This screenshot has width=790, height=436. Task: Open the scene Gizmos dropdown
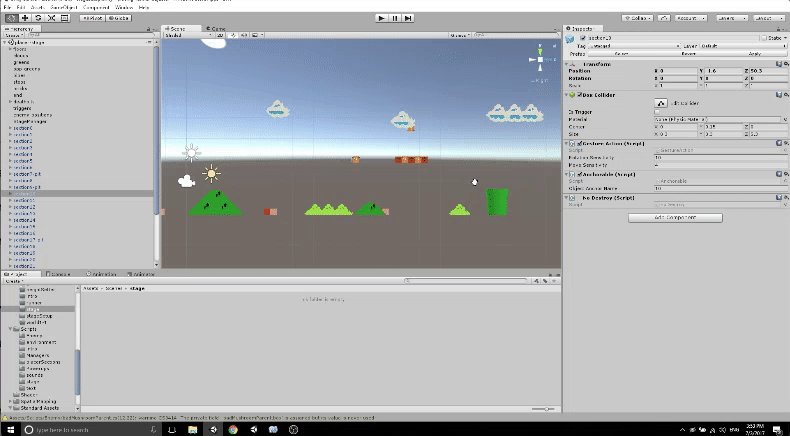(459, 35)
